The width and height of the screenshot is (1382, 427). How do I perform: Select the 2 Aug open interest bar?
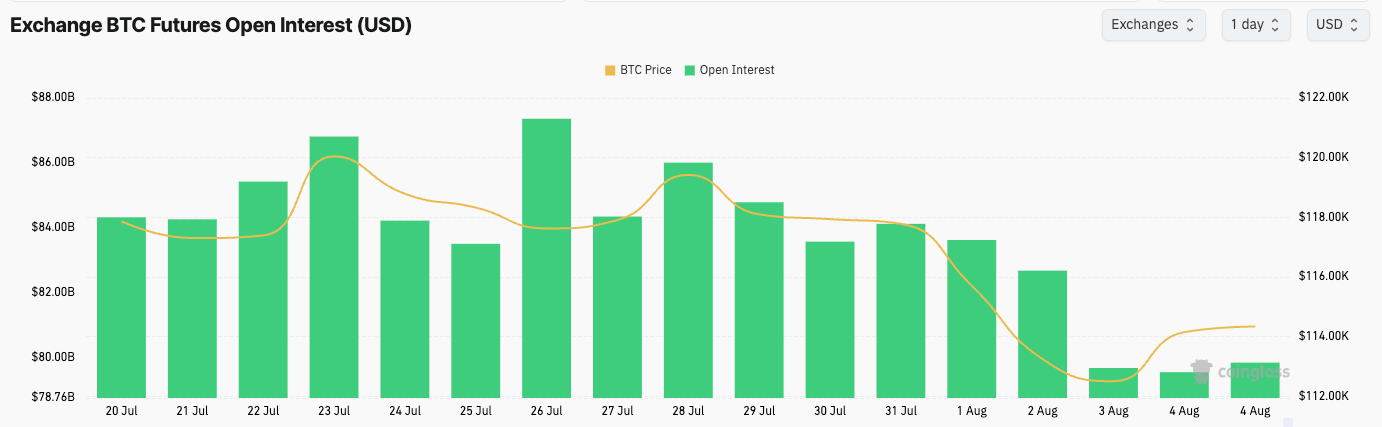coord(1042,334)
